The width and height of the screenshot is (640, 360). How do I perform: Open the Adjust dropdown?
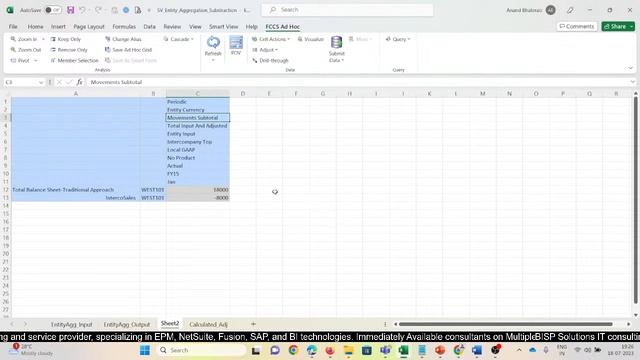[x=265, y=50]
